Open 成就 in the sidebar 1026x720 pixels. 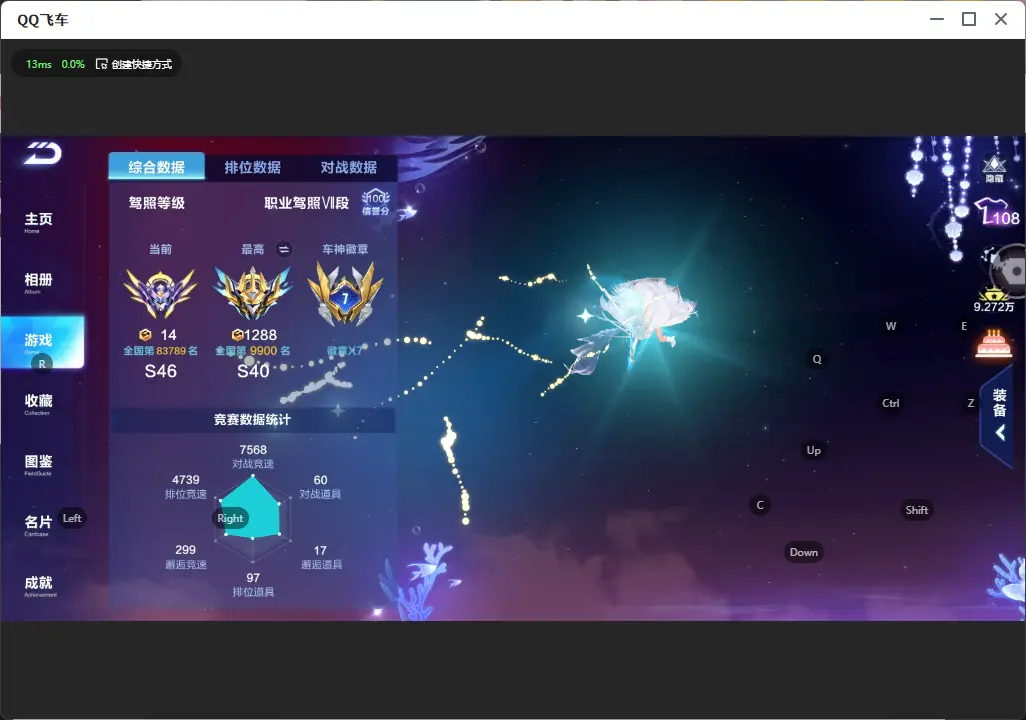39,585
